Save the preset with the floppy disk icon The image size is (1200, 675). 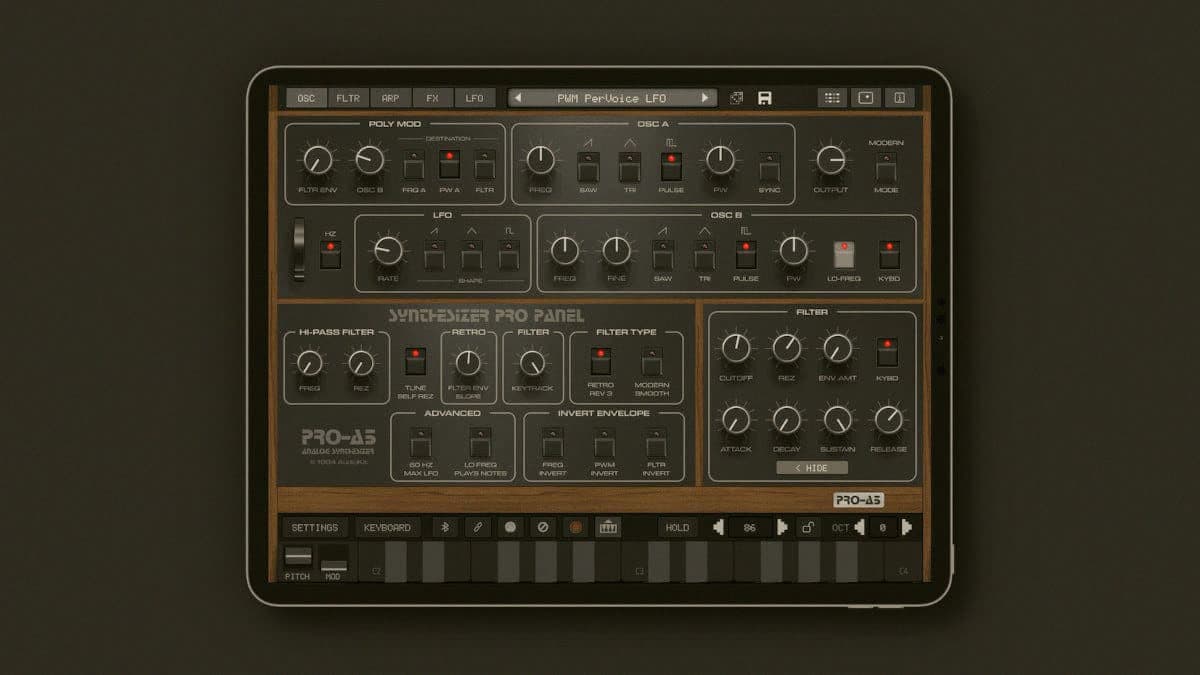coord(765,98)
